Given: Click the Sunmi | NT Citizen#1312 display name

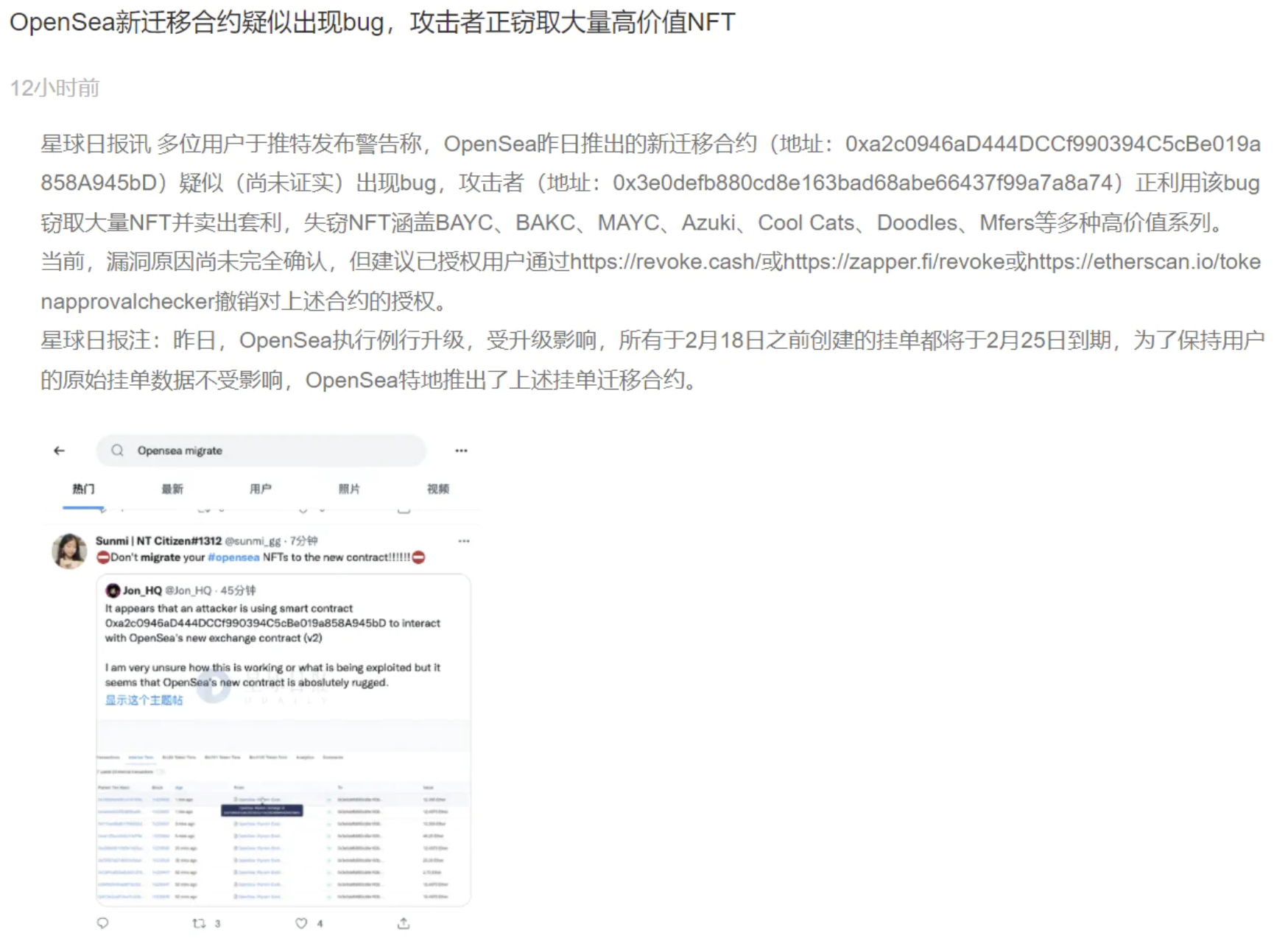Looking at the screenshot, I should pos(158,541).
